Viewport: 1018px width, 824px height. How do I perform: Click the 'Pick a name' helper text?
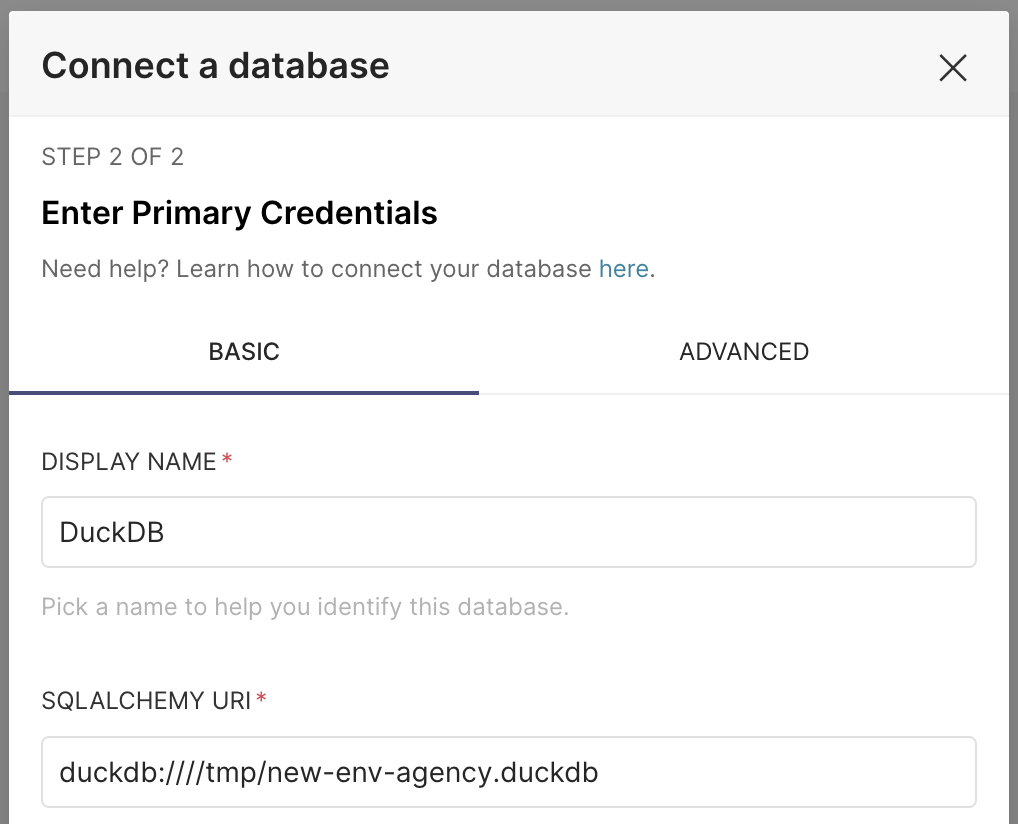click(305, 607)
